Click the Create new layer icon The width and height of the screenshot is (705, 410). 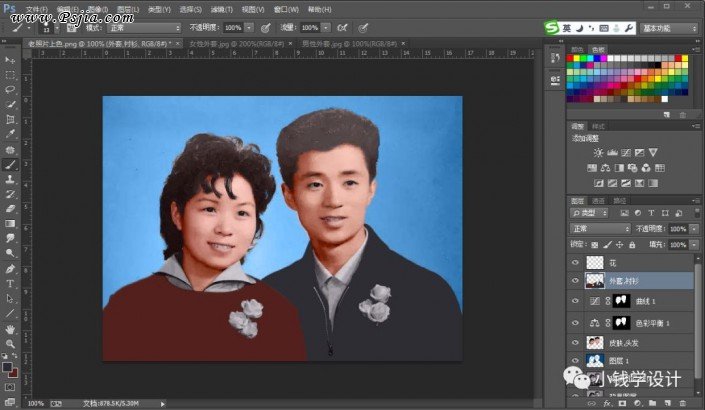click(x=667, y=403)
